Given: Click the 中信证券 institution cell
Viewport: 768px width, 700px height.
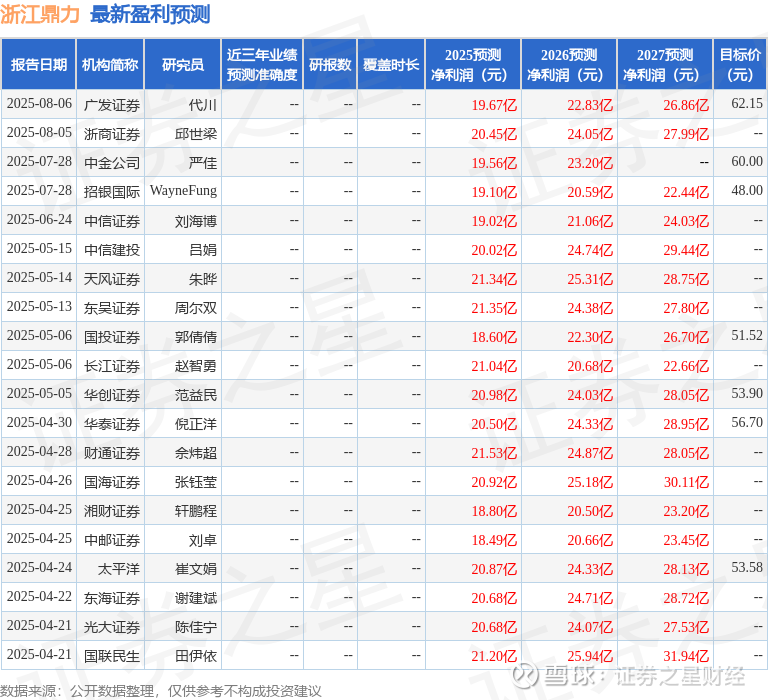Looking at the screenshot, I should pyautogui.click(x=112, y=220).
